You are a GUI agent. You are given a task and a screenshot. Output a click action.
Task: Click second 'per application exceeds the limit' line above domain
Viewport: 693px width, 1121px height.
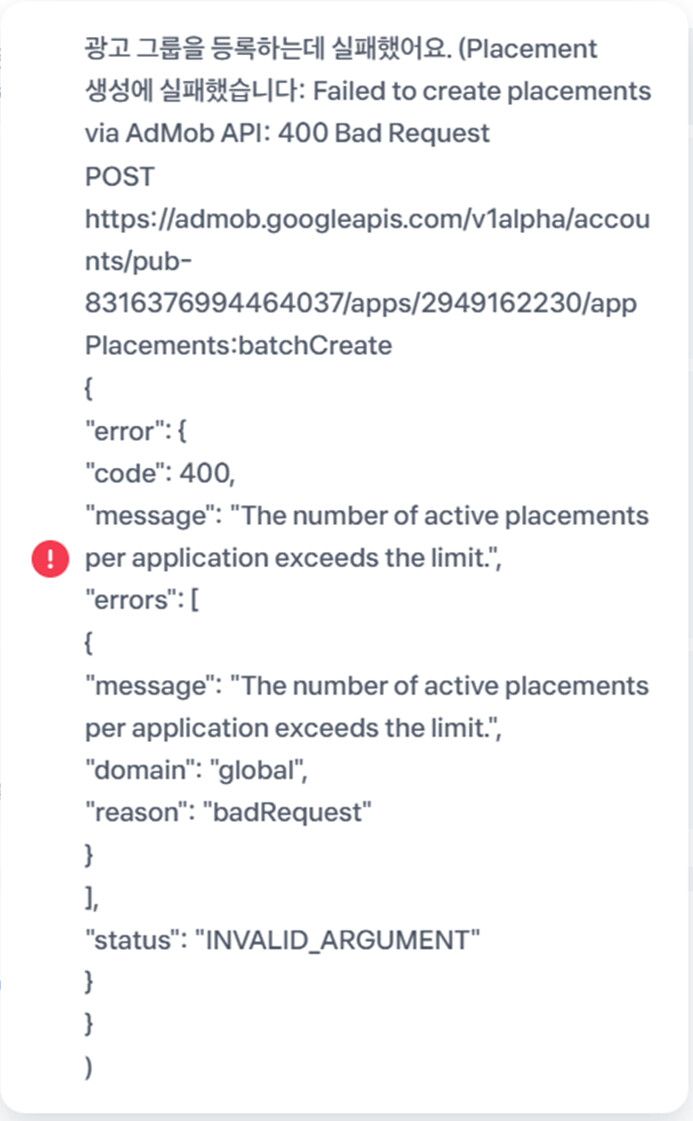point(293,728)
